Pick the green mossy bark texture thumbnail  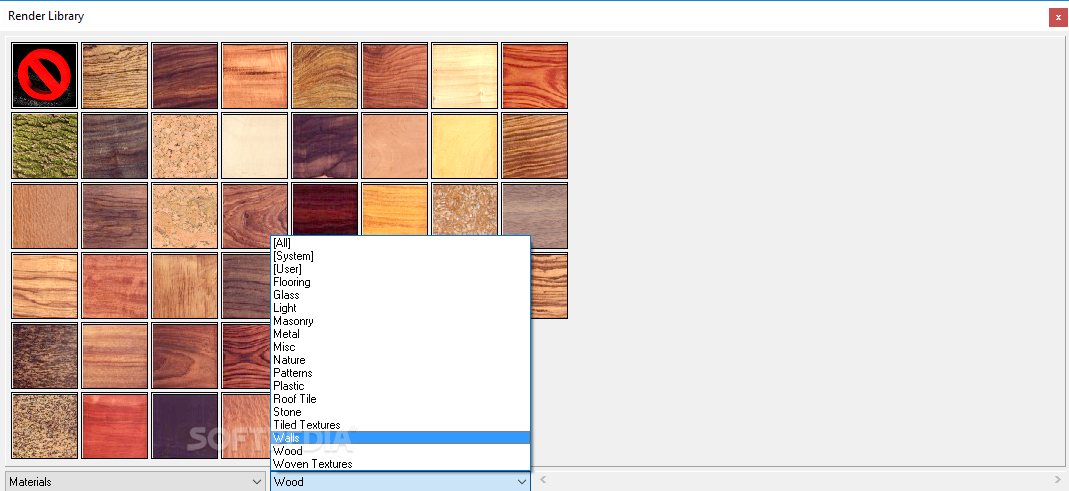point(44,146)
